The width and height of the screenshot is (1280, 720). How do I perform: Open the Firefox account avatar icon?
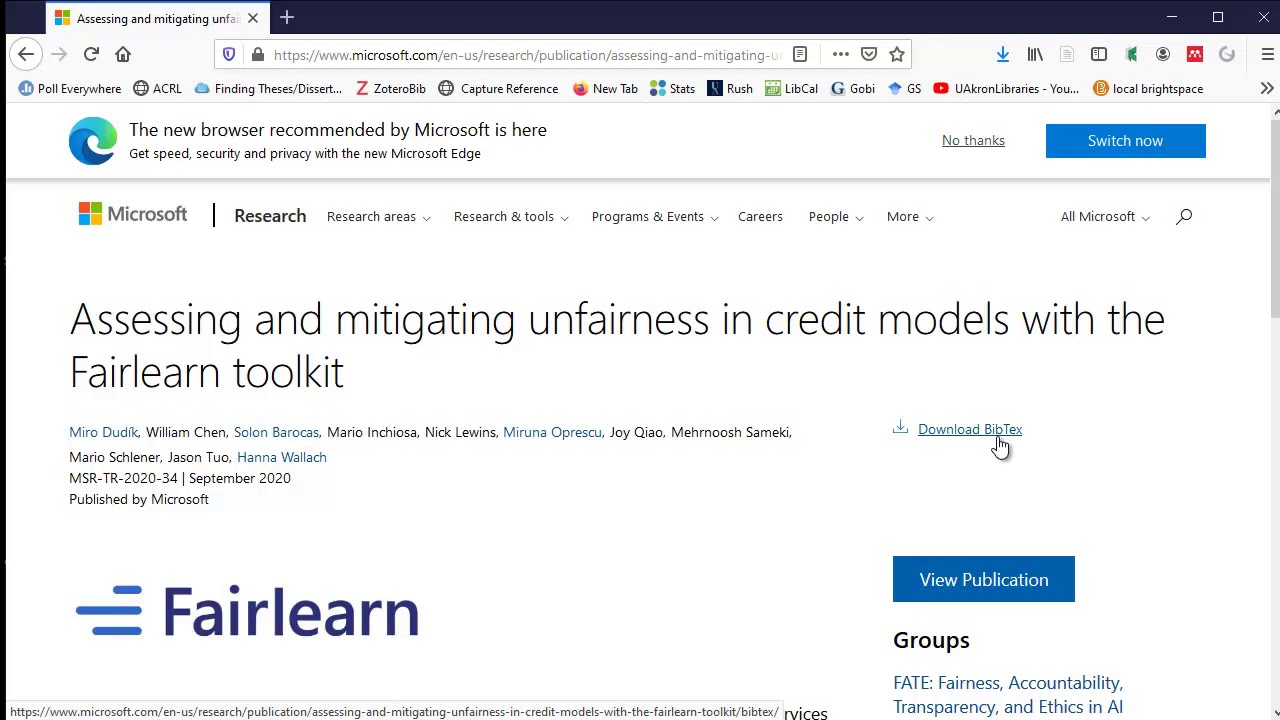tap(1163, 54)
